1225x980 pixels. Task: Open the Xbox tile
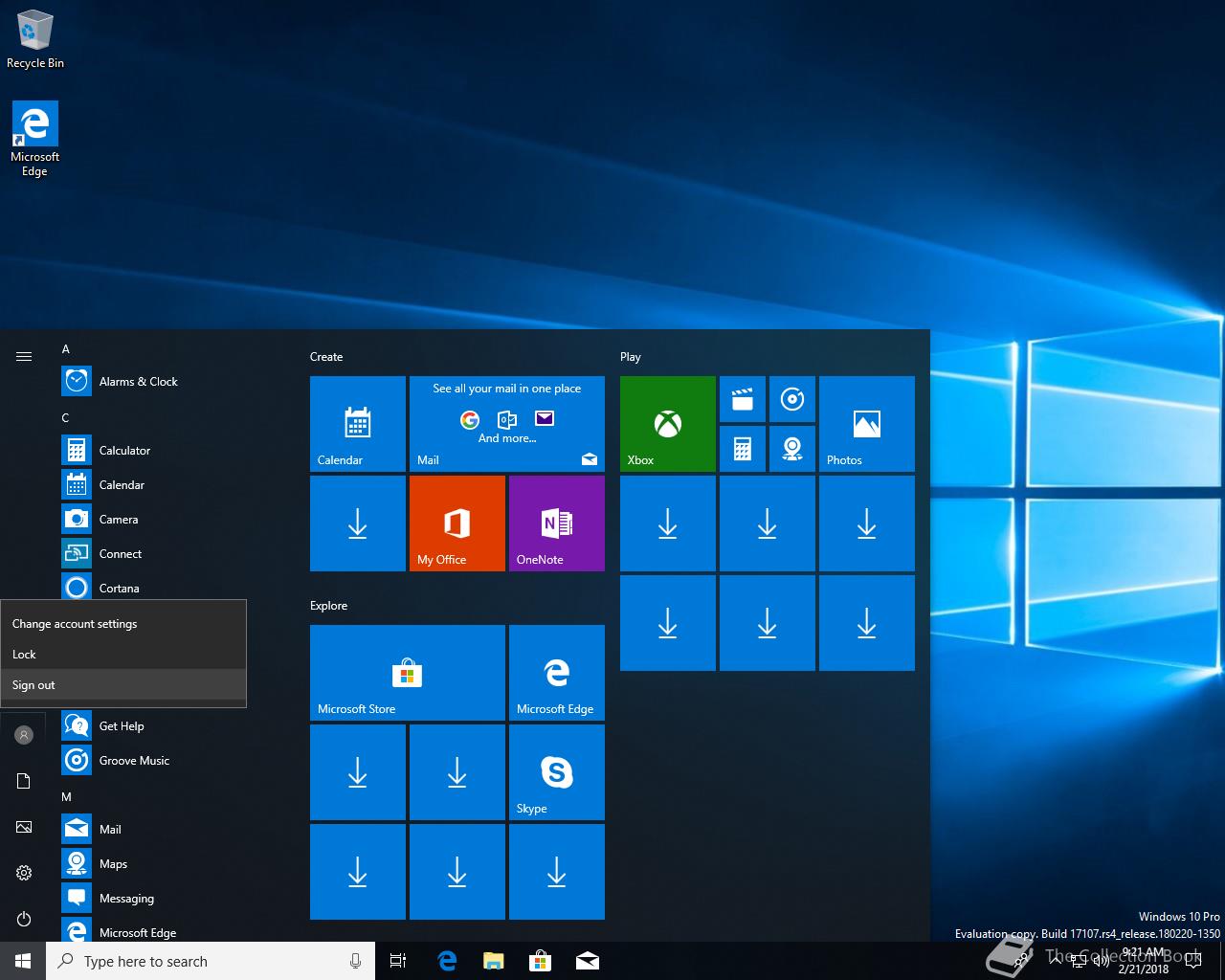(x=668, y=424)
